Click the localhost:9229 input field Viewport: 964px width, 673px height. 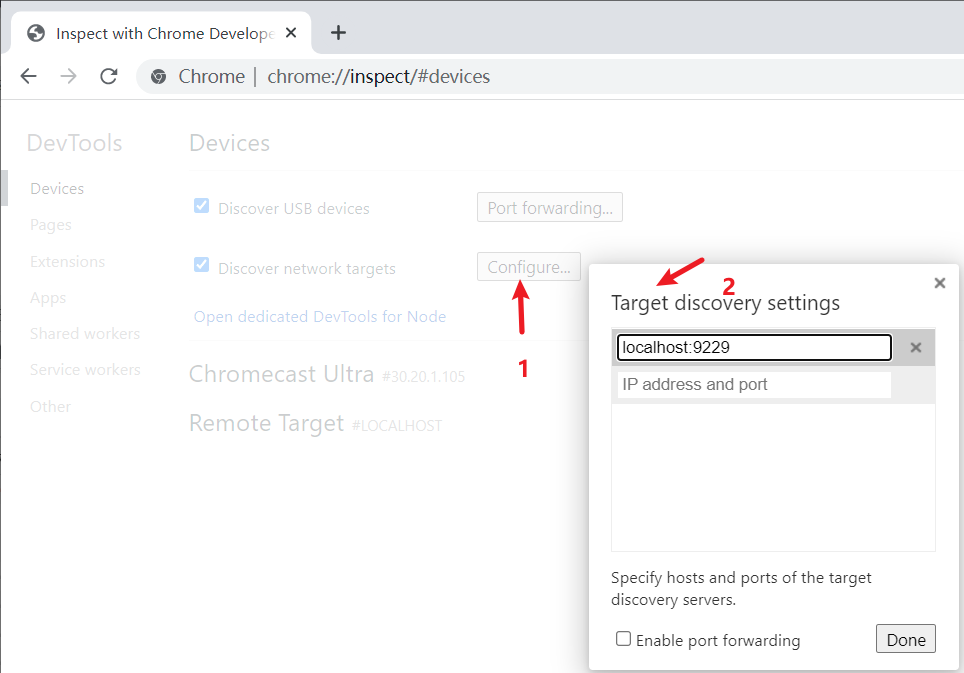[754, 347]
